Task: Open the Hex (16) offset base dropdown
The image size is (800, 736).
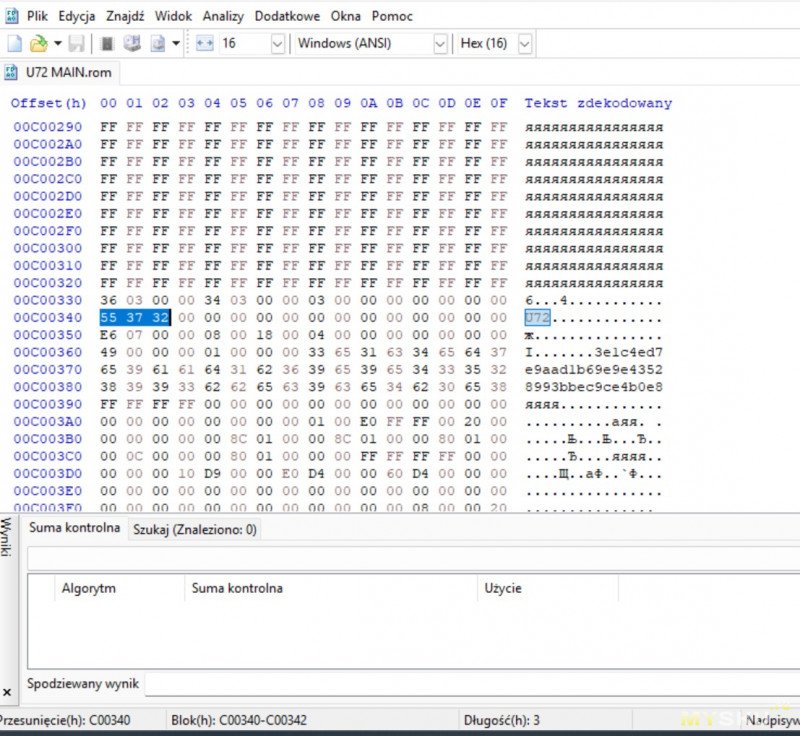Action: 524,44
